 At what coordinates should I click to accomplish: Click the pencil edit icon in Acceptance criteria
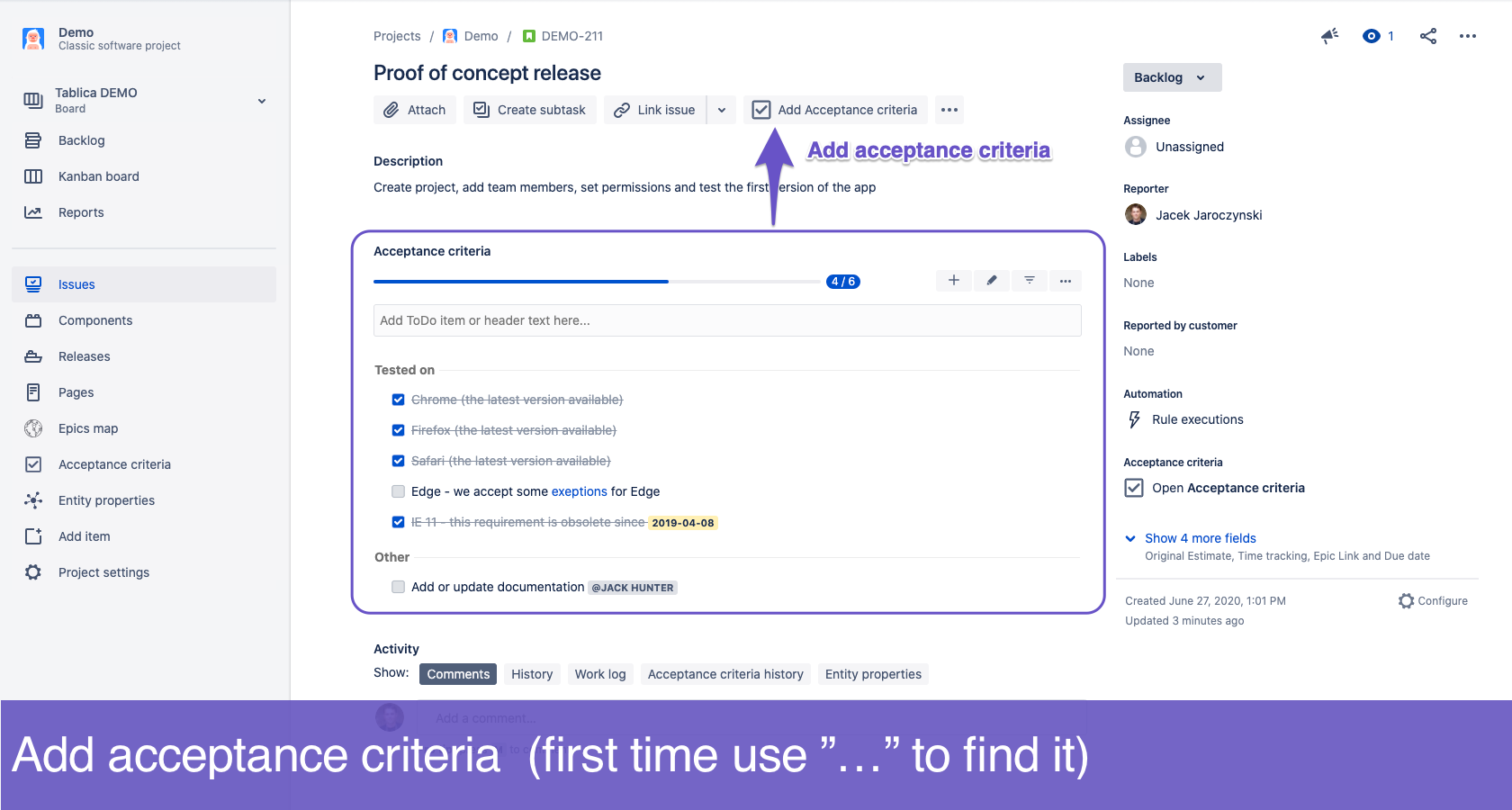(x=992, y=281)
